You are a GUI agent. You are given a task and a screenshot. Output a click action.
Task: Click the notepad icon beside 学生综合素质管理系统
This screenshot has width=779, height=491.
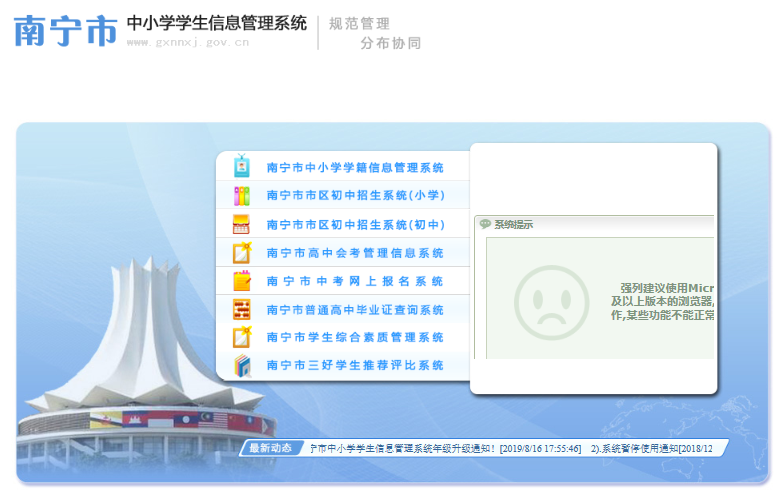(x=241, y=337)
